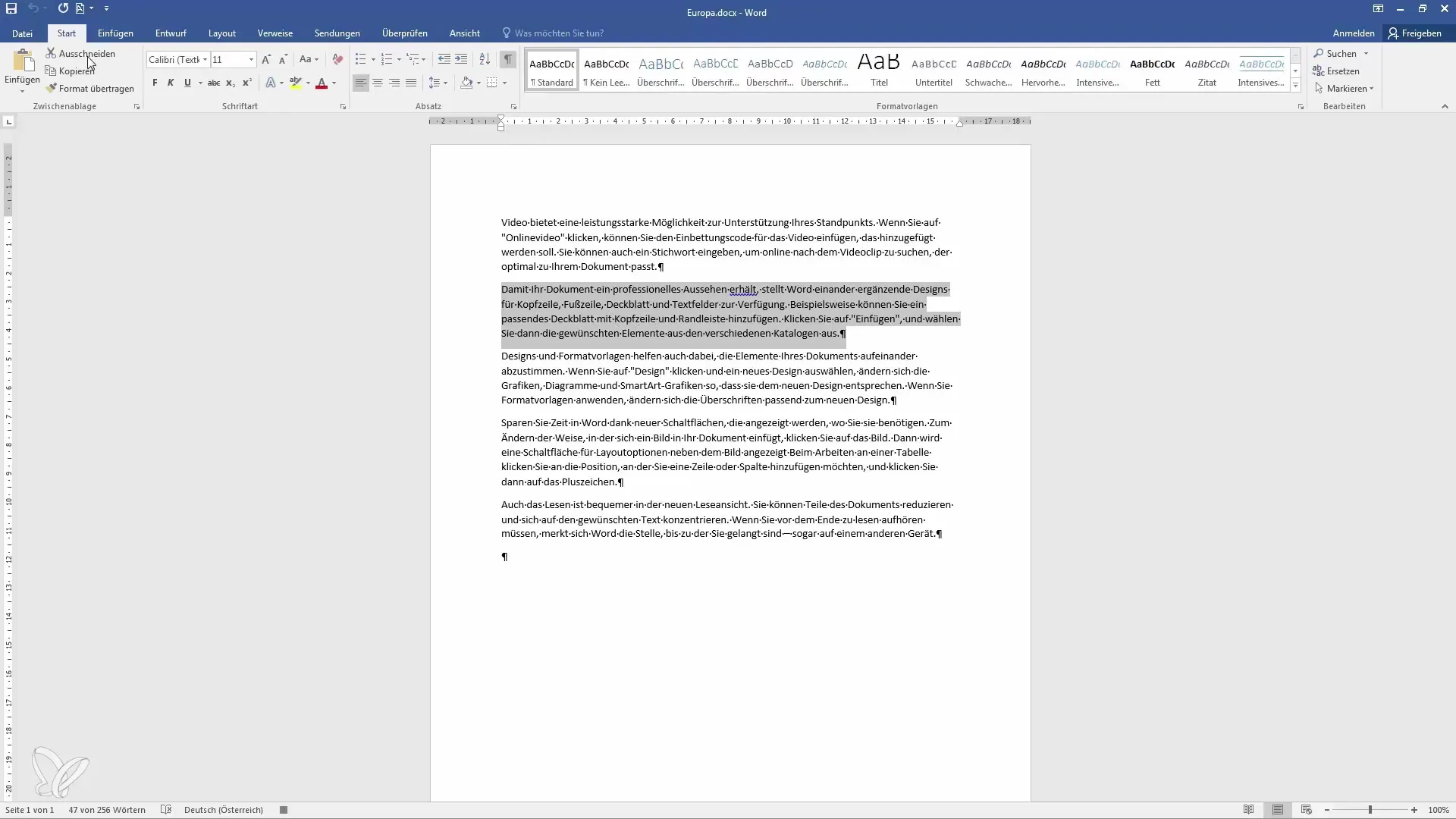Toggle Print Layout view in status bar

(x=1278, y=810)
